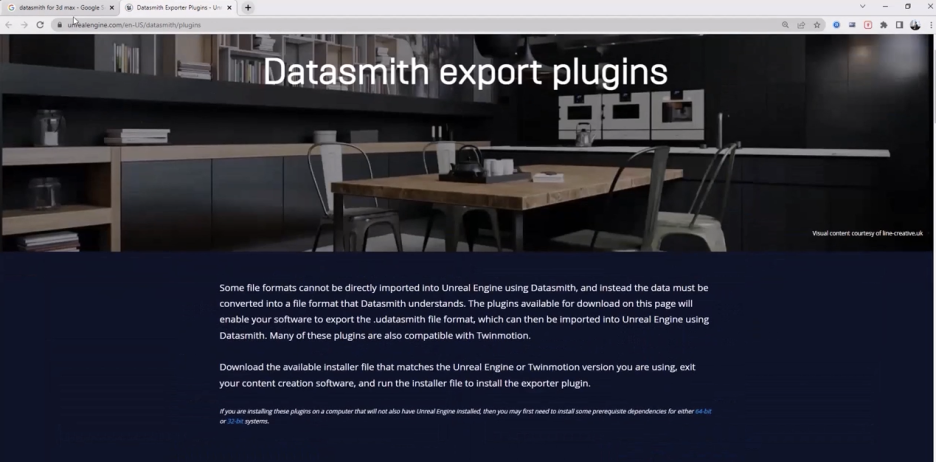Open the Extensions puzzle menu
The width and height of the screenshot is (936, 462).
coord(883,25)
